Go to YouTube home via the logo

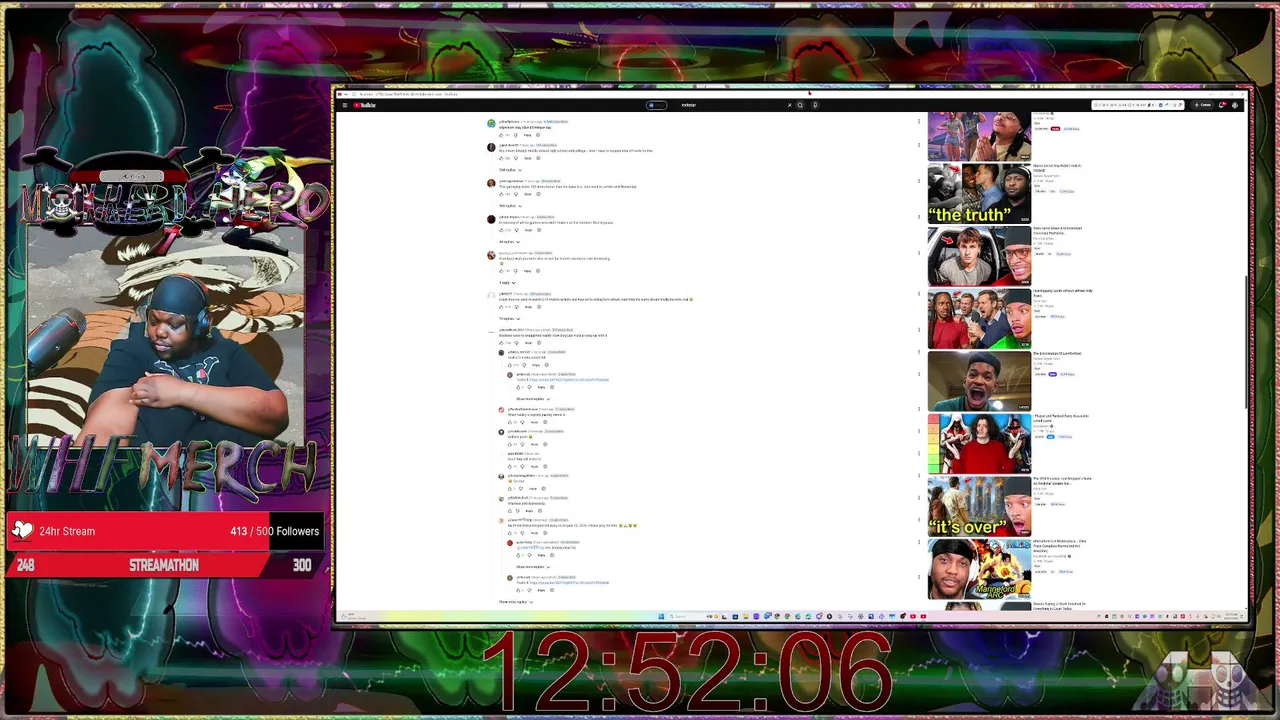pyautogui.click(x=365, y=105)
